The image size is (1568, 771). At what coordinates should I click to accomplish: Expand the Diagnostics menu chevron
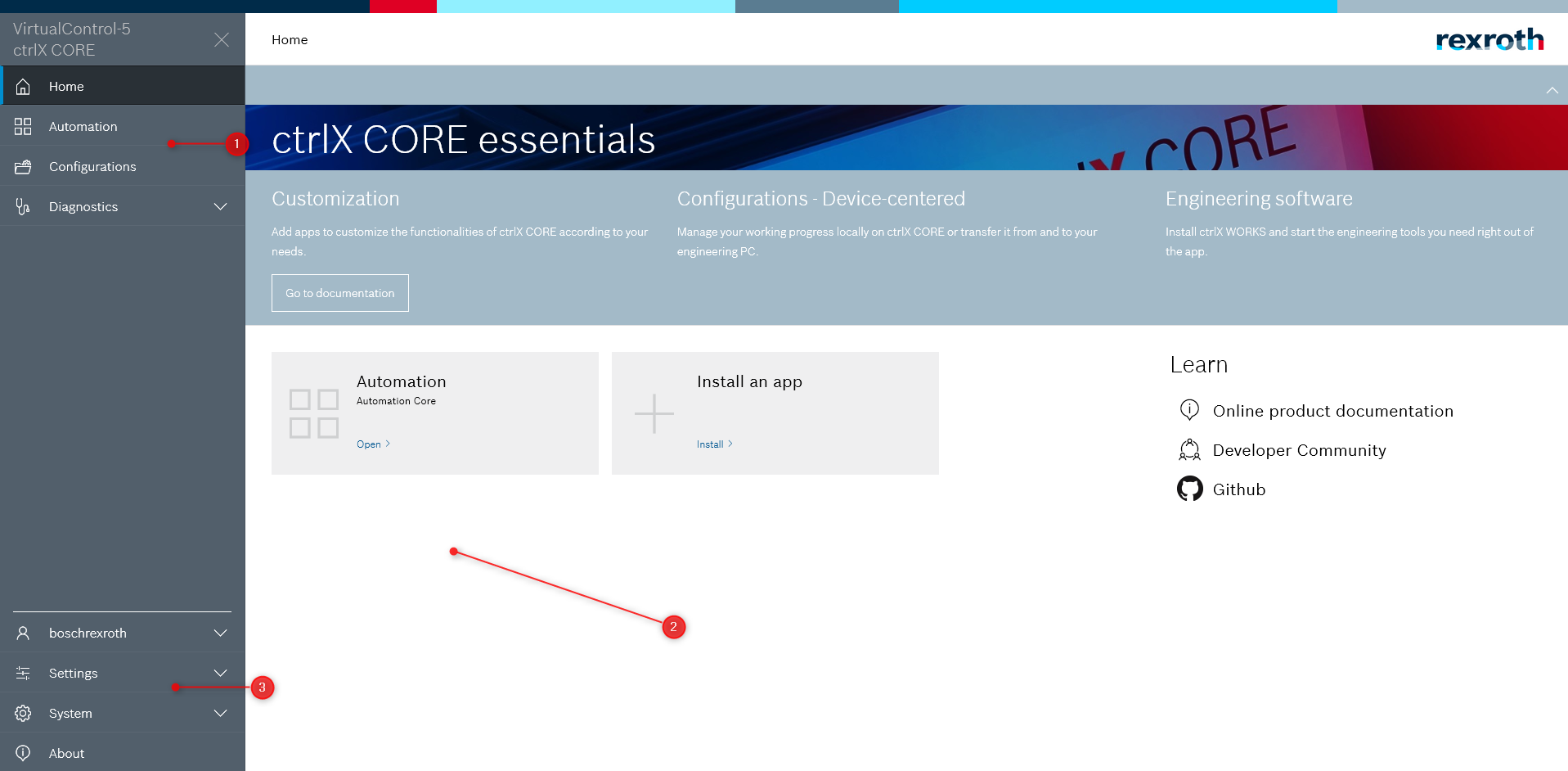click(220, 207)
